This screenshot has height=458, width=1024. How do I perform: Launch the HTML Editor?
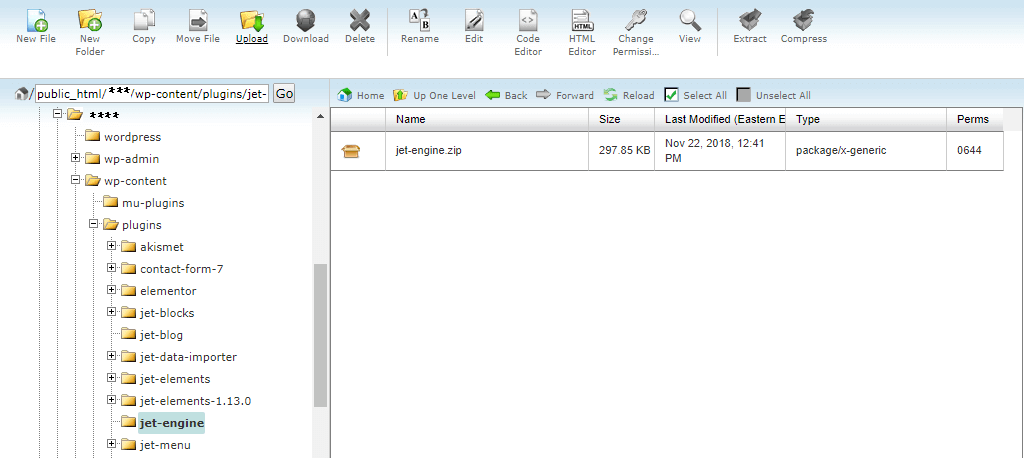pos(582,20)
